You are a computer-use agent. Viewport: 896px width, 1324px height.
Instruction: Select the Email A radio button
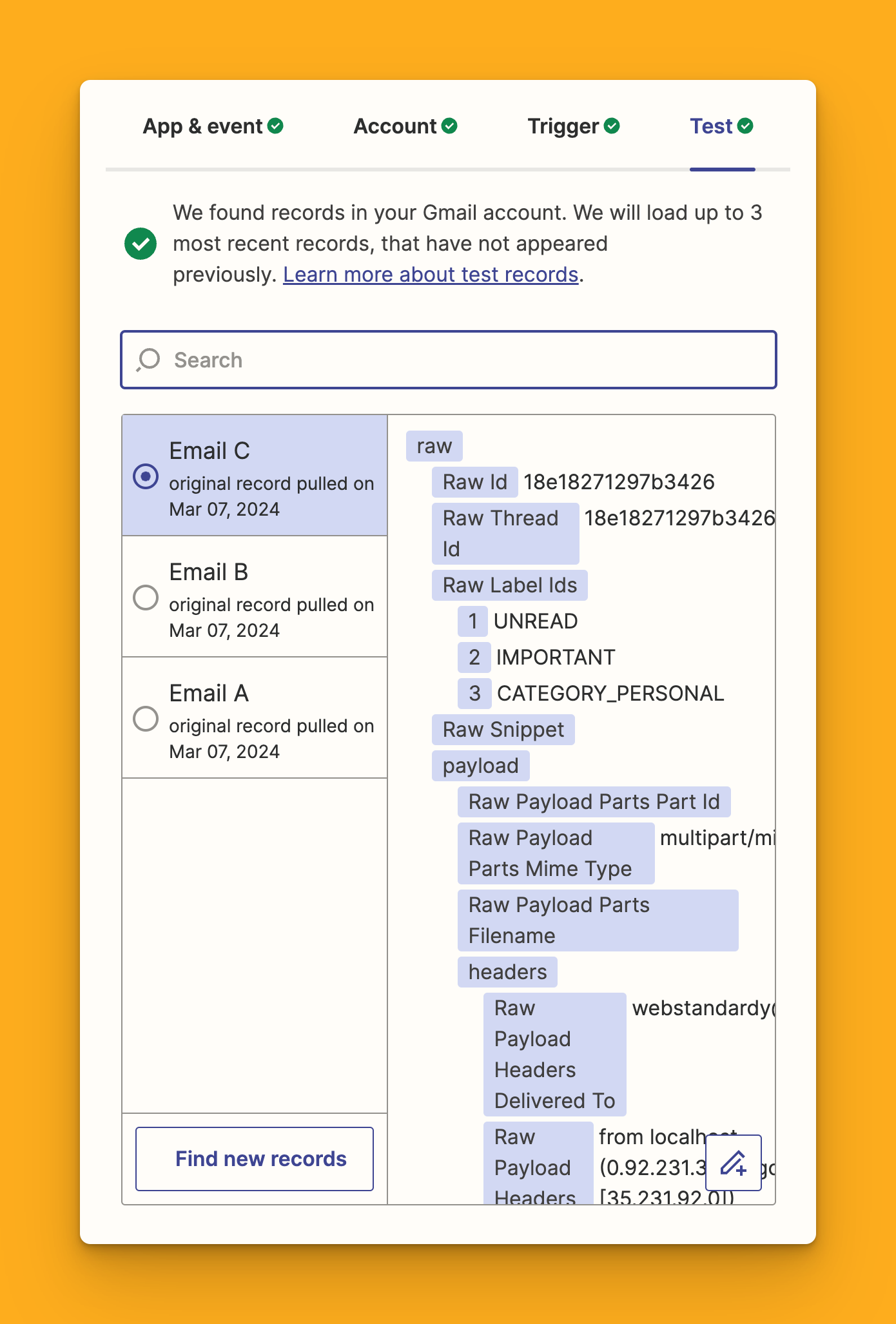(146, 719)
